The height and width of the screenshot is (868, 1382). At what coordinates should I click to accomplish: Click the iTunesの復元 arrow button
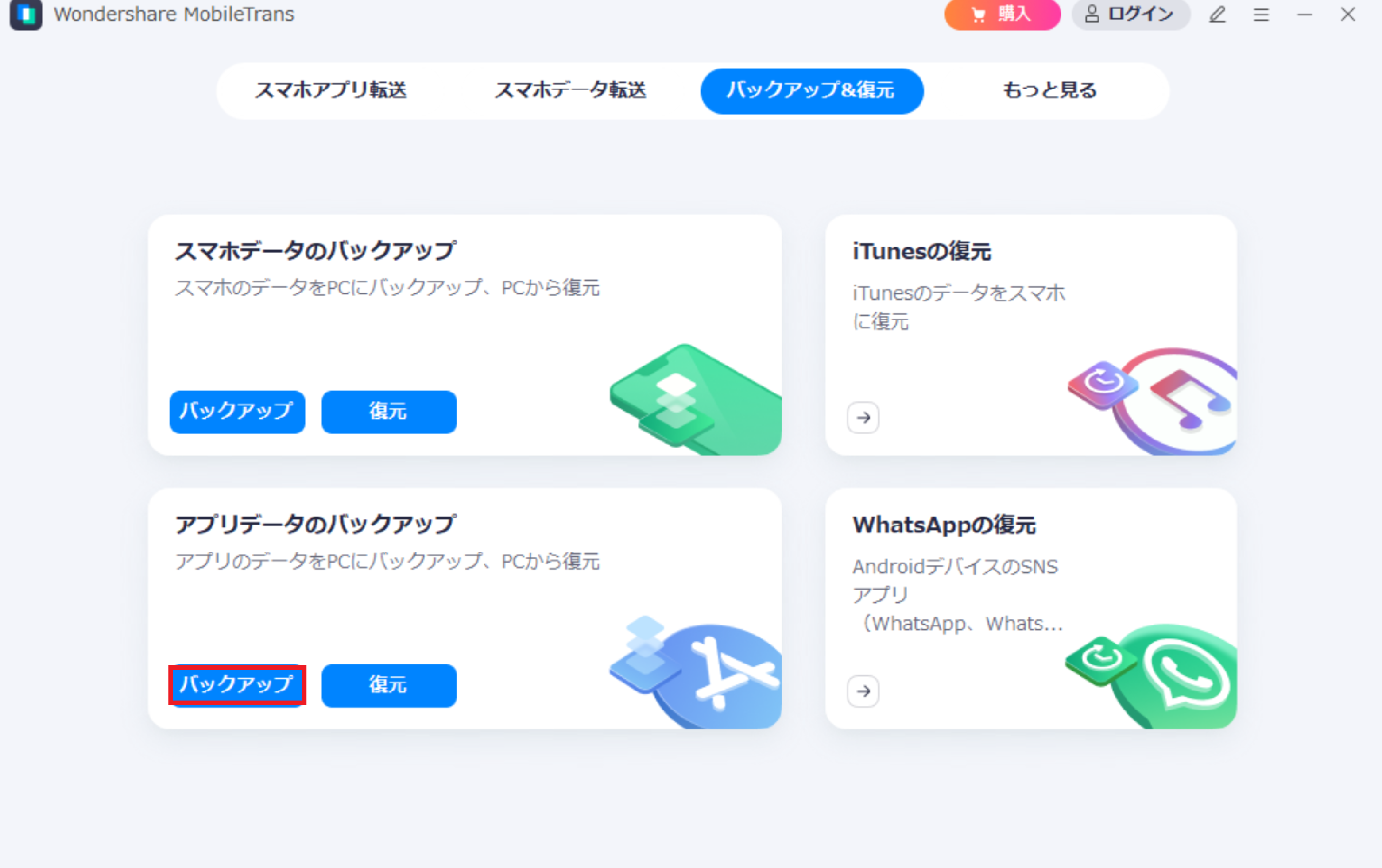click(862, 417)
